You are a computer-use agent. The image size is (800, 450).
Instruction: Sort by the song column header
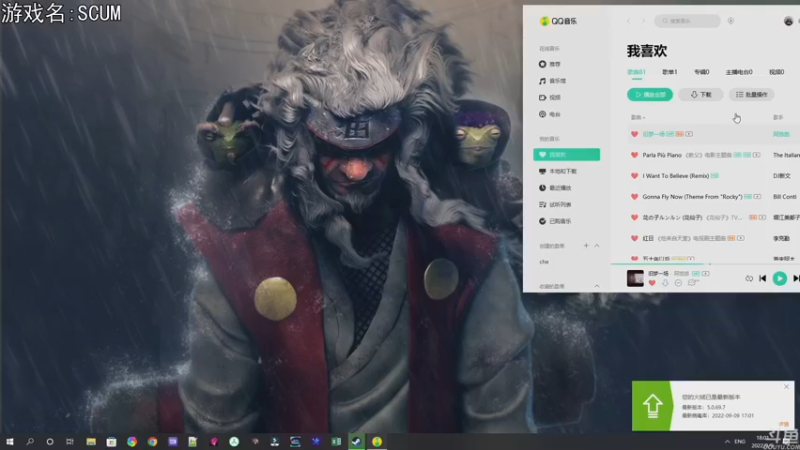click(x=638, y=117)
